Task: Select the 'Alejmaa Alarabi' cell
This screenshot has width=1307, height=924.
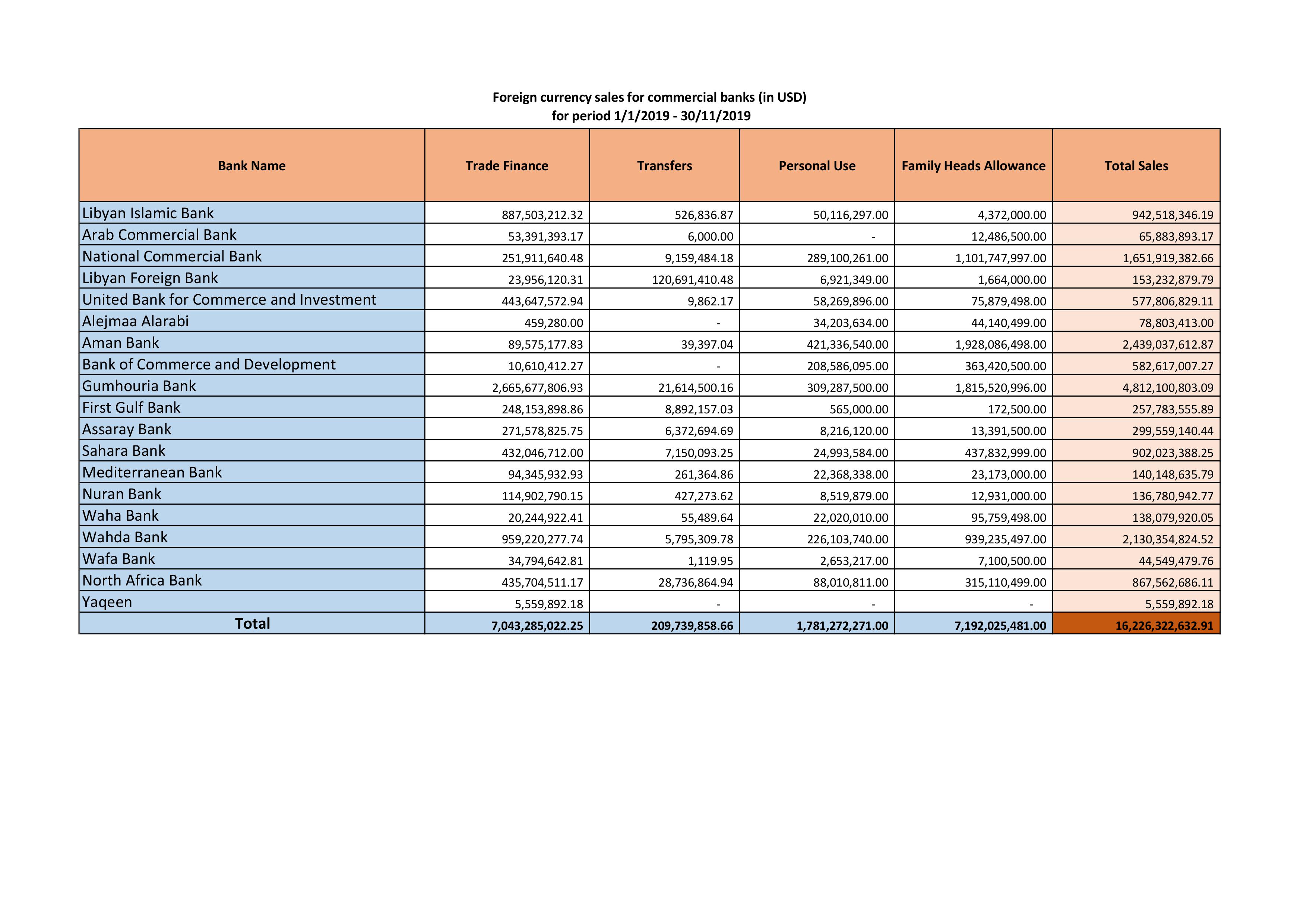Action: (251, 321)
